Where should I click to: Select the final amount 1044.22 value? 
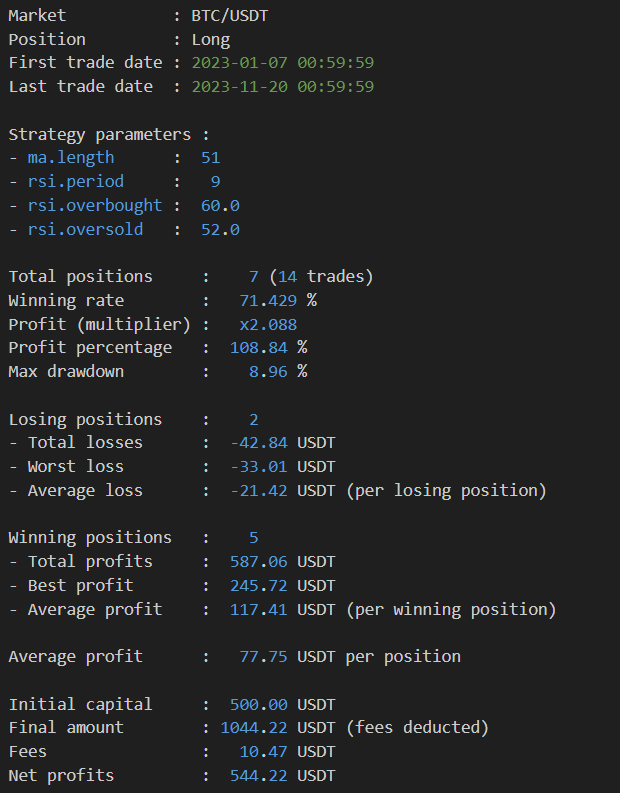[x=254, y=728]
